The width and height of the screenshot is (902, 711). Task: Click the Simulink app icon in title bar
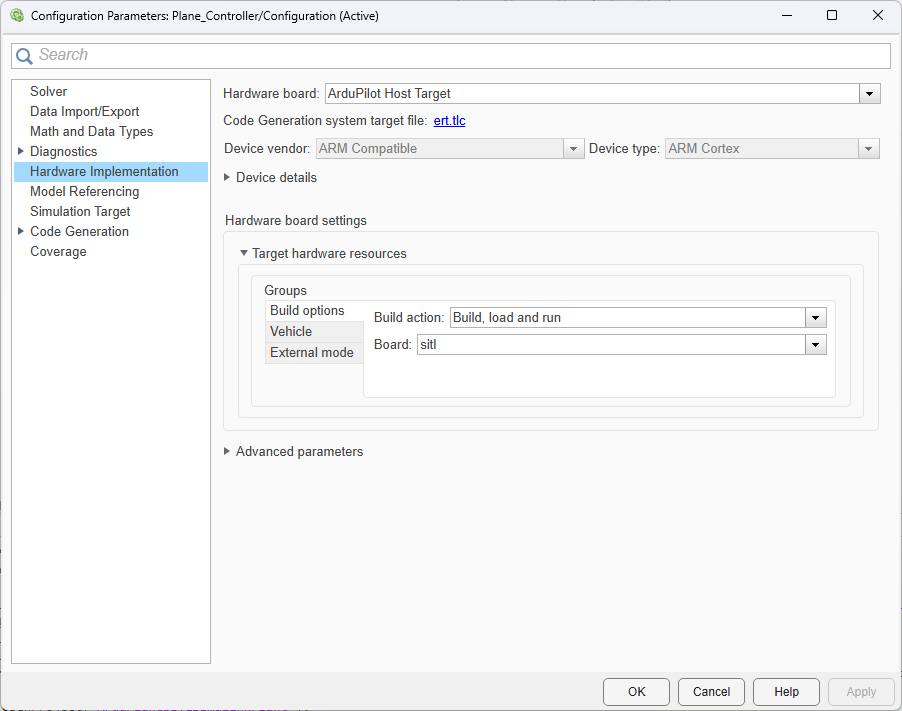17,16
